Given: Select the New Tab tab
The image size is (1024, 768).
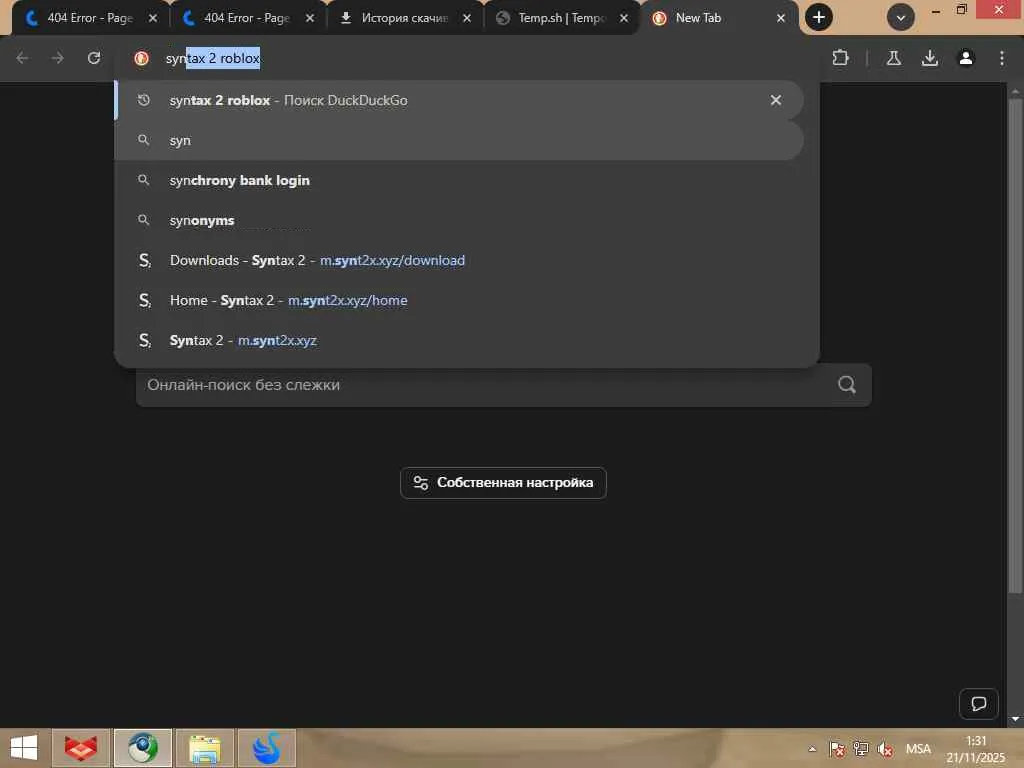Looking at the screenshot, I should (717, 18).
